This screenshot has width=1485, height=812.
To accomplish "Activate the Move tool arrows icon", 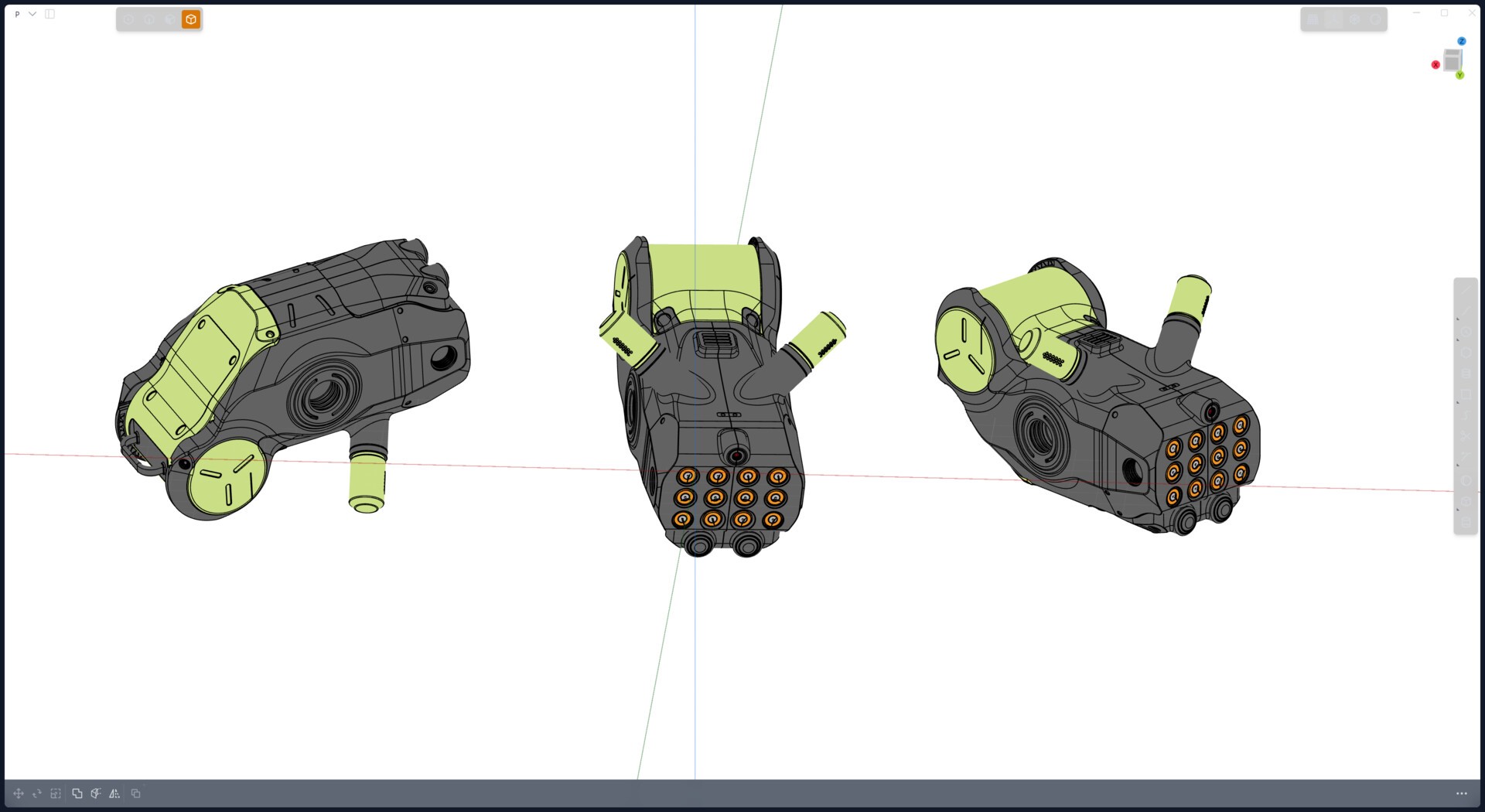I will click(x=19, y=793).
